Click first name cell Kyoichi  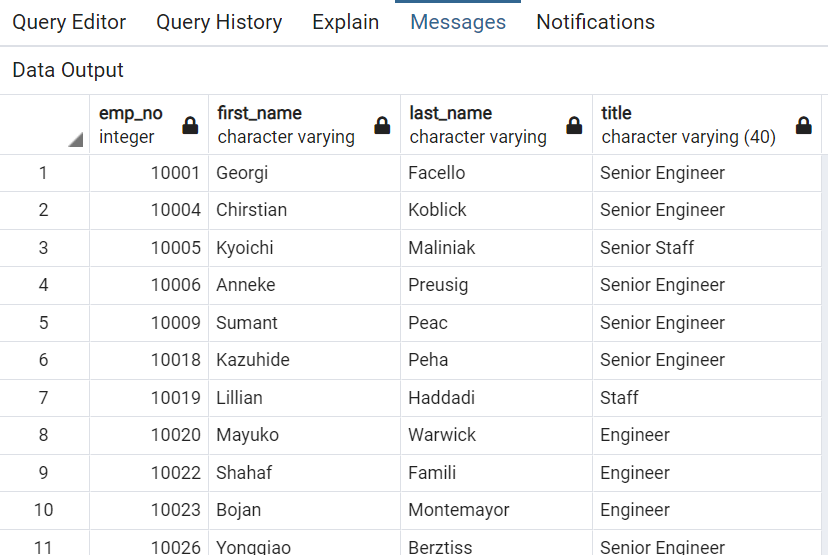(x=305, y=248)
